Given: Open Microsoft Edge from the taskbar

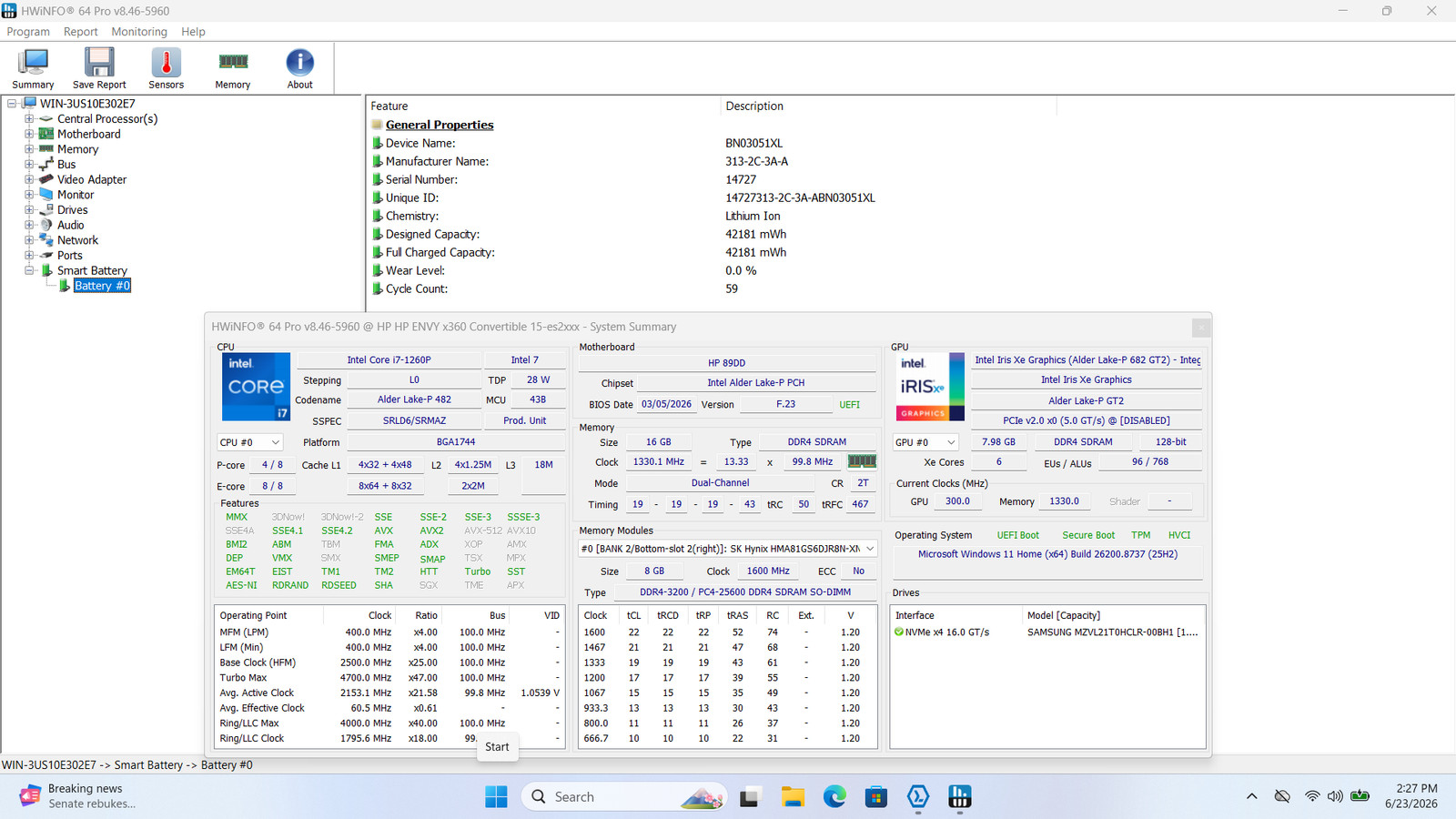Looking at the screenshot, I should pyautogui.click(x=834, y=797).
